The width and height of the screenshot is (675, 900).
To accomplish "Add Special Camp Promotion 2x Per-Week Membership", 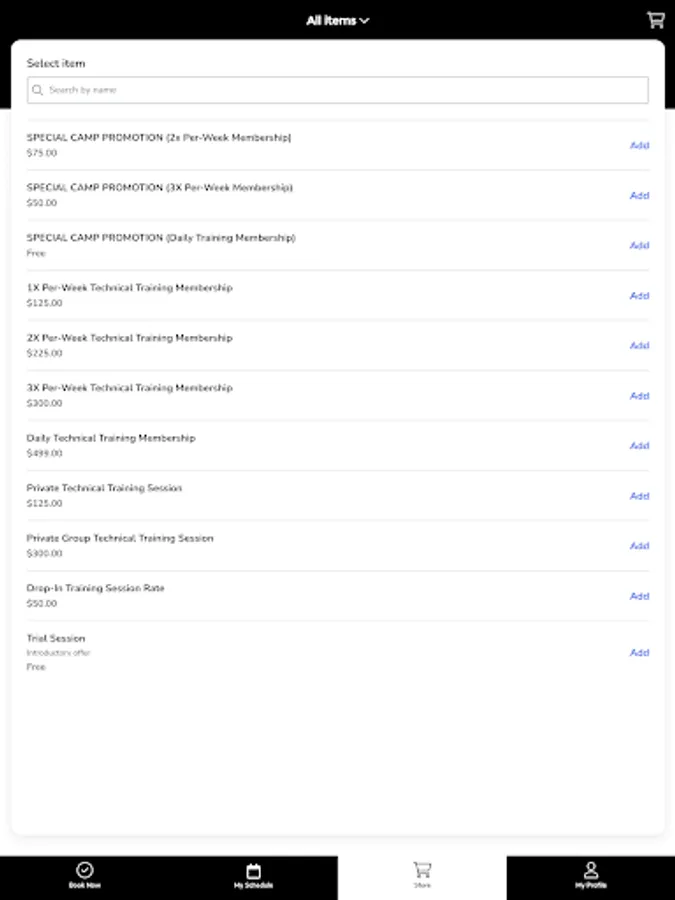I will [x=639, y=146].
